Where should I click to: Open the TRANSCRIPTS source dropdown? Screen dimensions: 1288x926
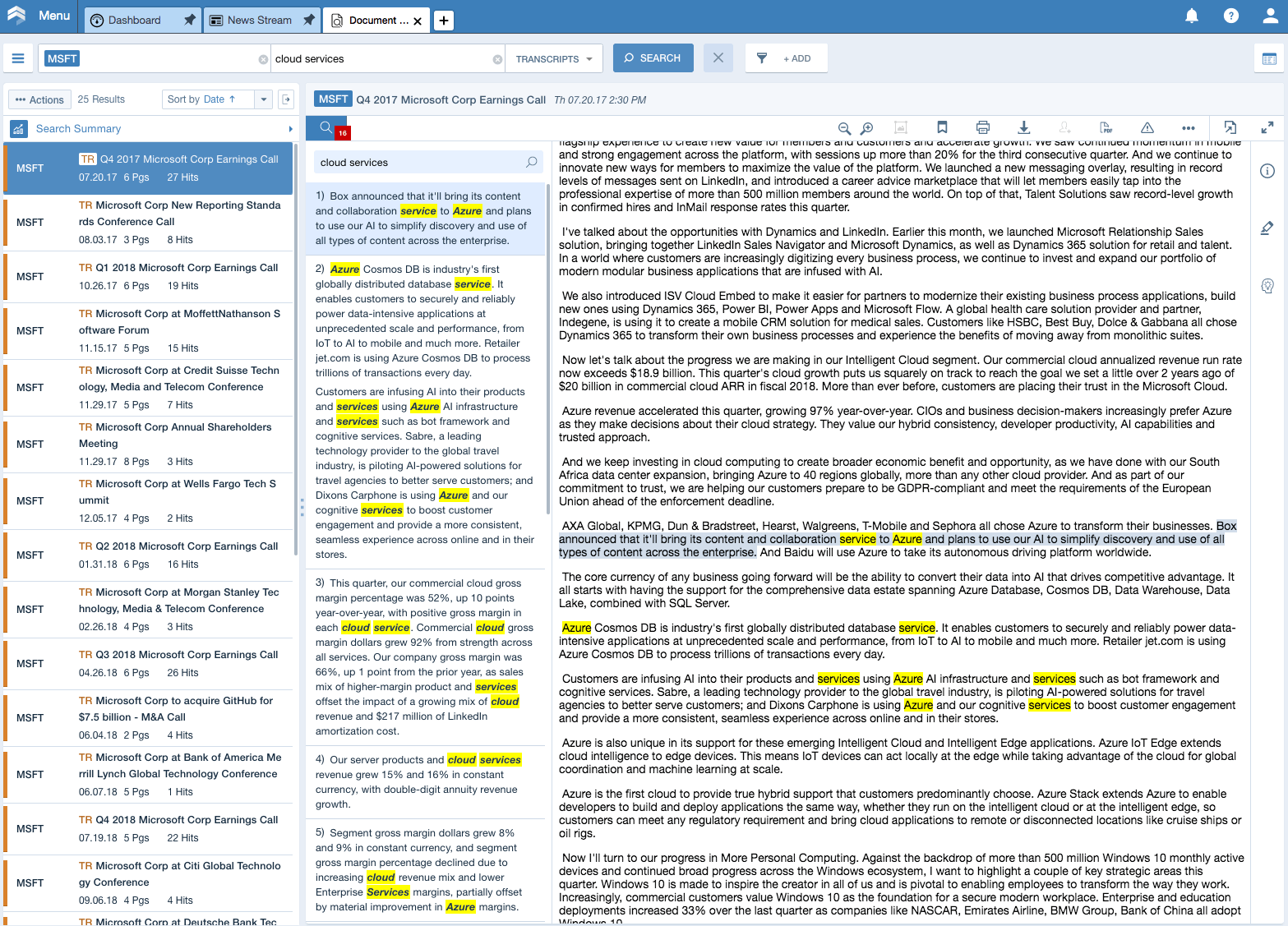[554, 59]
